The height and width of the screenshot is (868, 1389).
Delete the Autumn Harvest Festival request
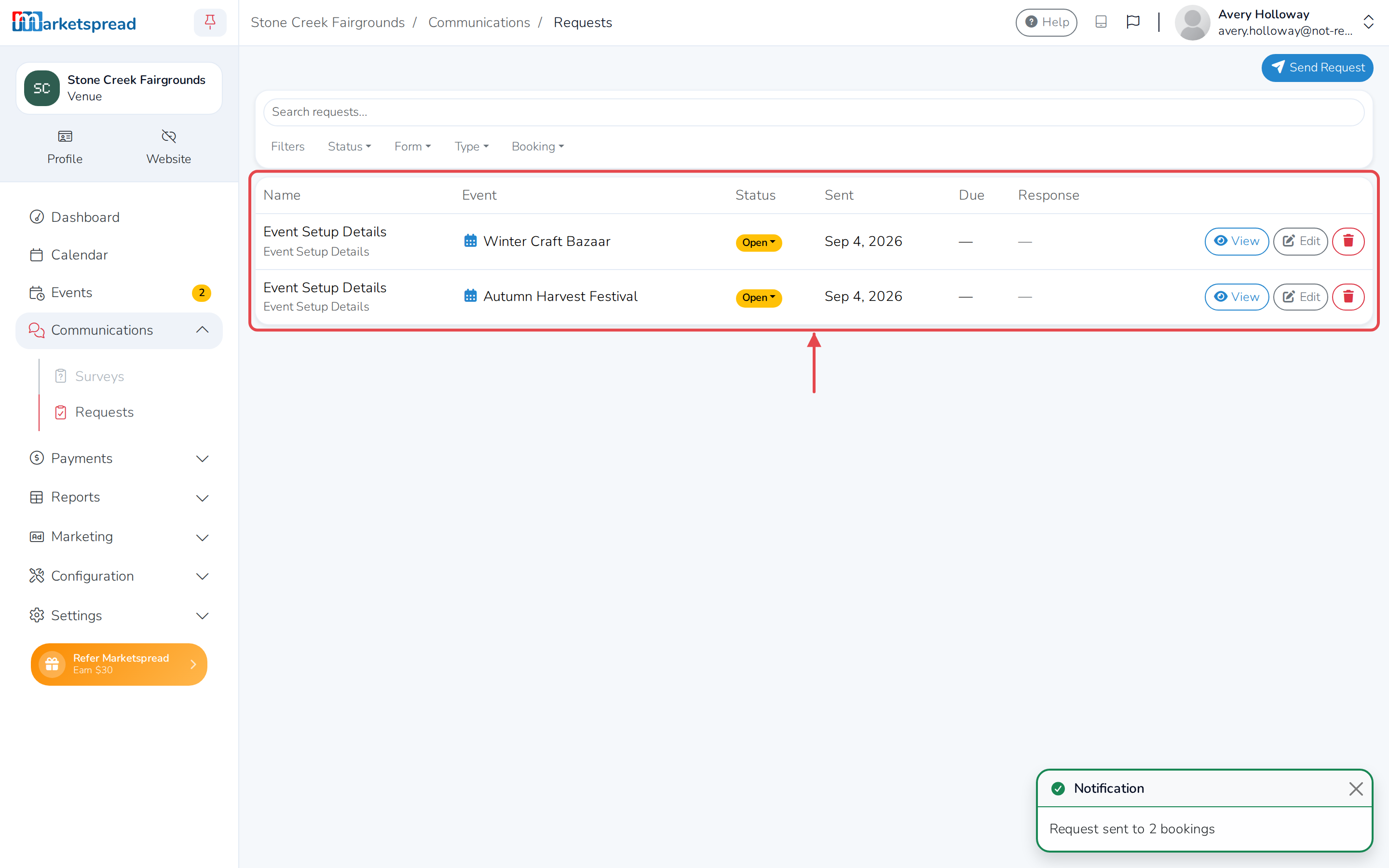1348,297
